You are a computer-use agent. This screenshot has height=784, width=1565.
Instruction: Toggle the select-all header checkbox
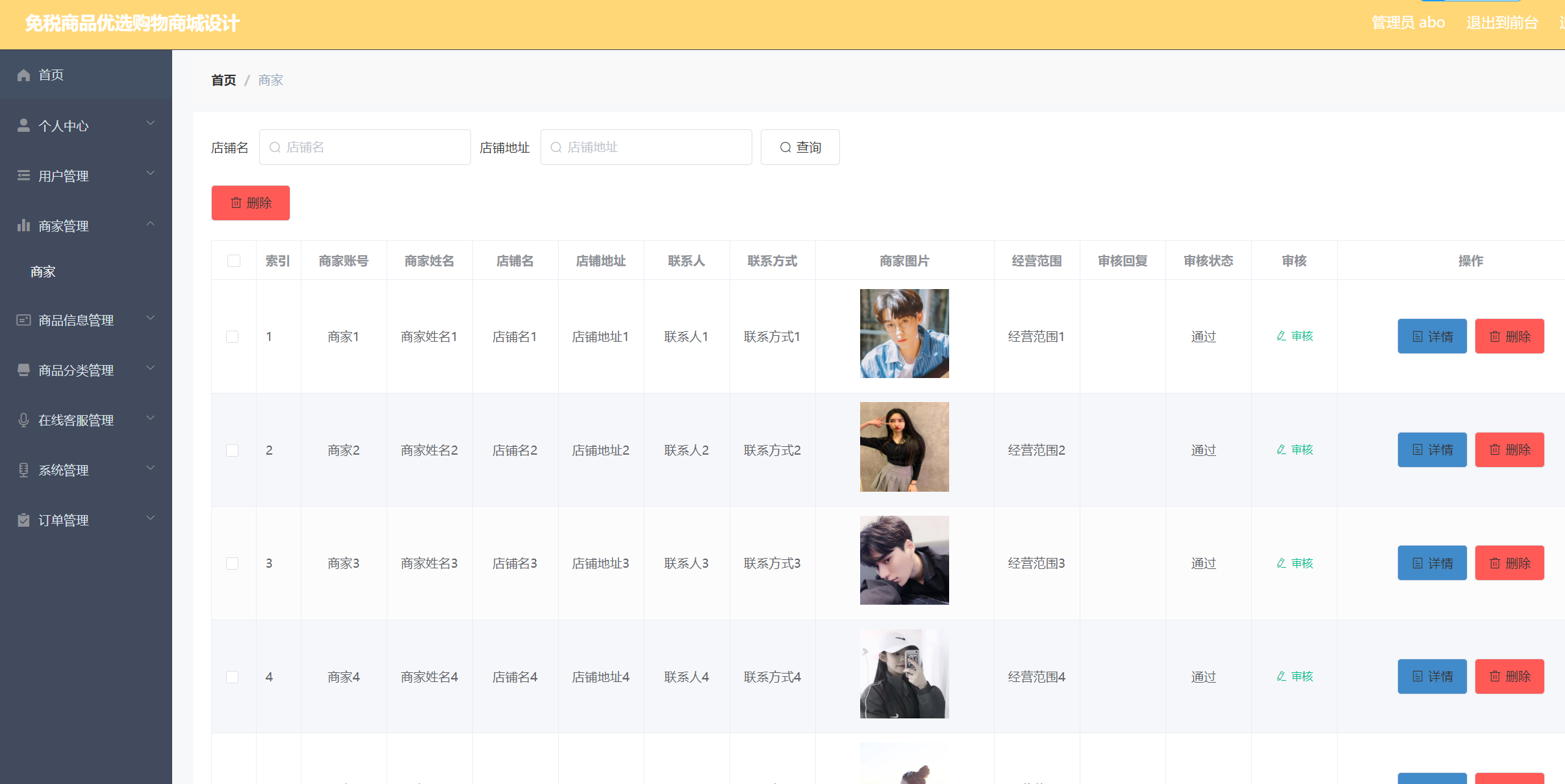[x=234, y=260]
